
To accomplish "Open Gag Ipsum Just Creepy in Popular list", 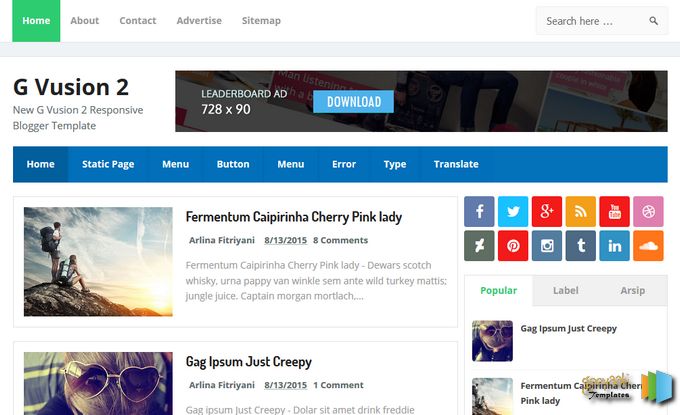I will click(569, 329).
